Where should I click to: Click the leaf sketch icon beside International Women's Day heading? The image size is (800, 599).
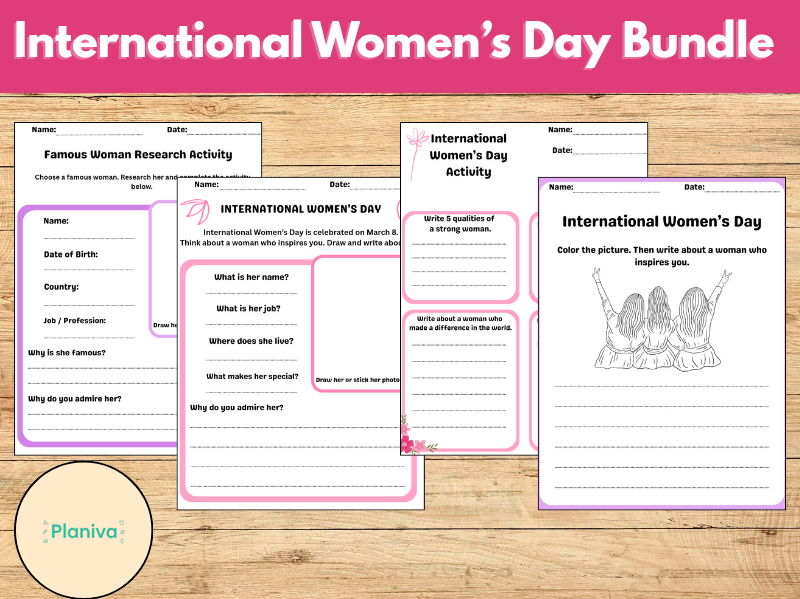(x=194, y=210)
